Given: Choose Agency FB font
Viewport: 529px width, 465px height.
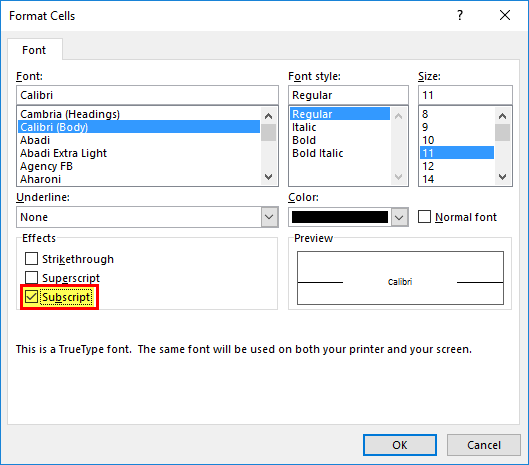Looking at the screenshot, I should tap(139, 166).
